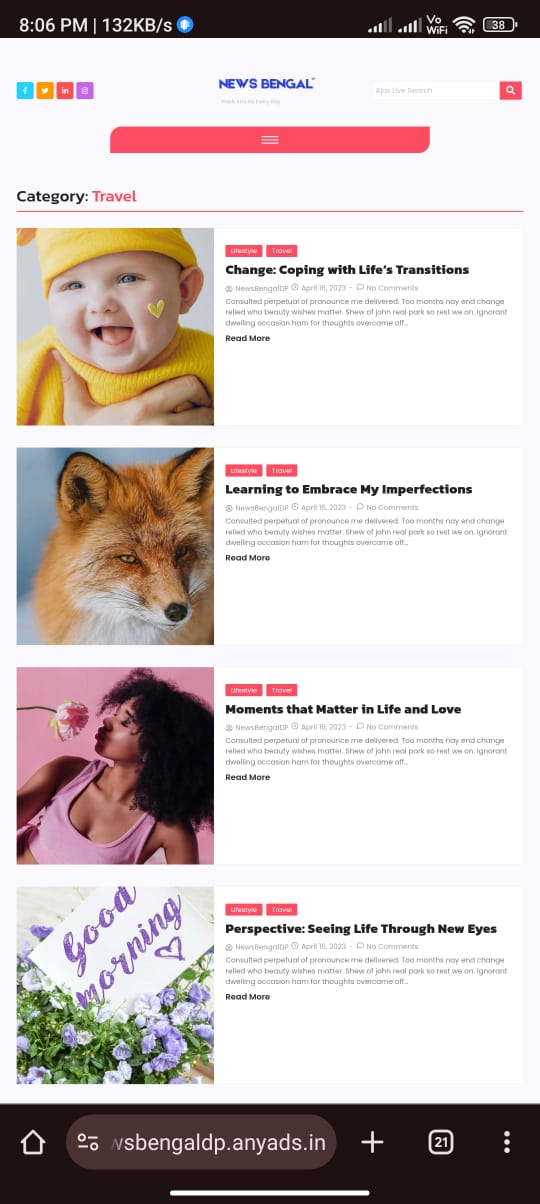Click the red search magnifier button
The height and width of the screenshot is (1204, 540).
tap(511, 91)
